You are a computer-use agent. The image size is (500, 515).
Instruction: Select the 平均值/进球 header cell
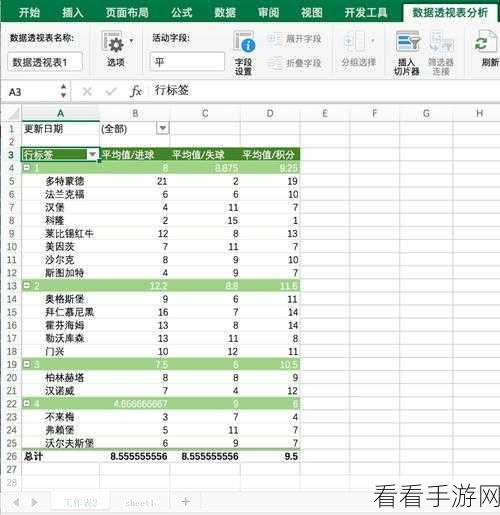135,154
